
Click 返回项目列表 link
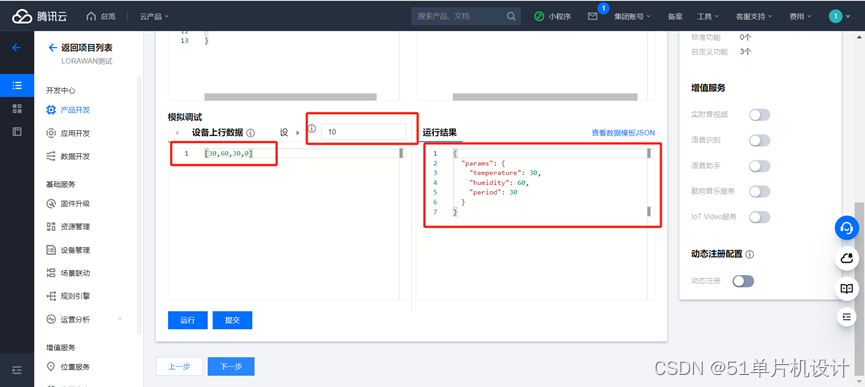pos(87,48)
